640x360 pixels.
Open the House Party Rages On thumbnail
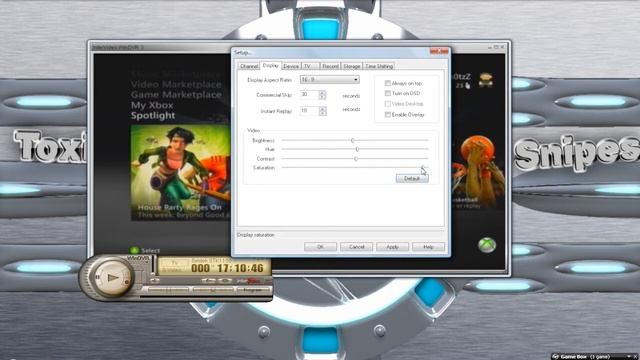(x=180, y=173)
